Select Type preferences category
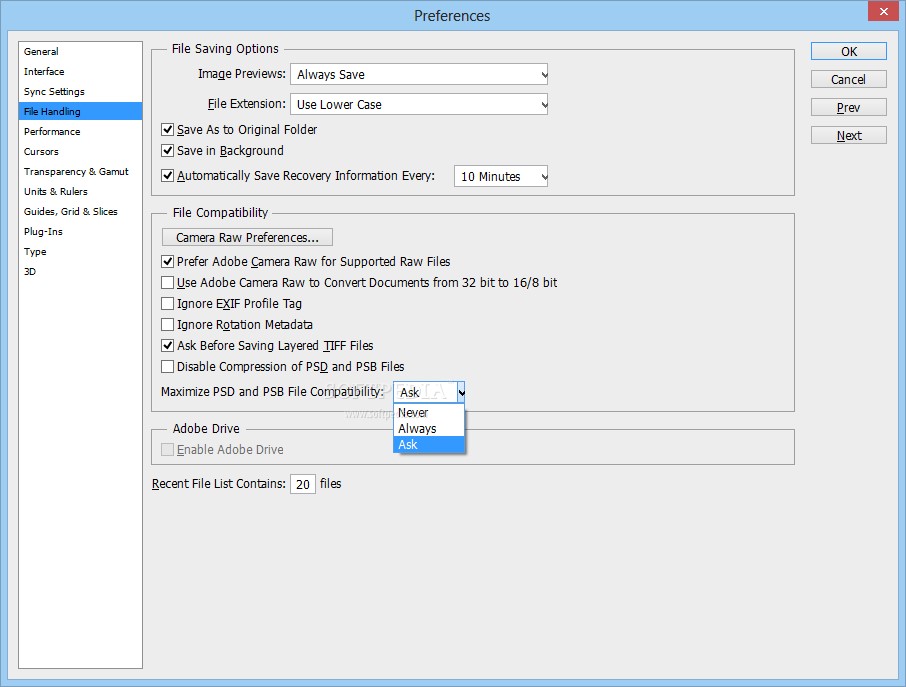Viewport: 906px width, 687px height. (80, 251)
